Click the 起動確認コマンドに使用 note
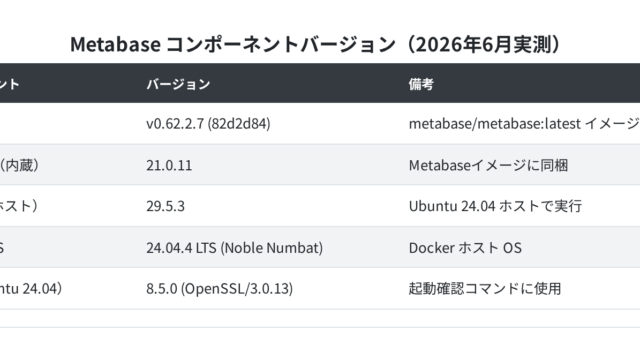The image size is (640, 360). click(485, 289)
